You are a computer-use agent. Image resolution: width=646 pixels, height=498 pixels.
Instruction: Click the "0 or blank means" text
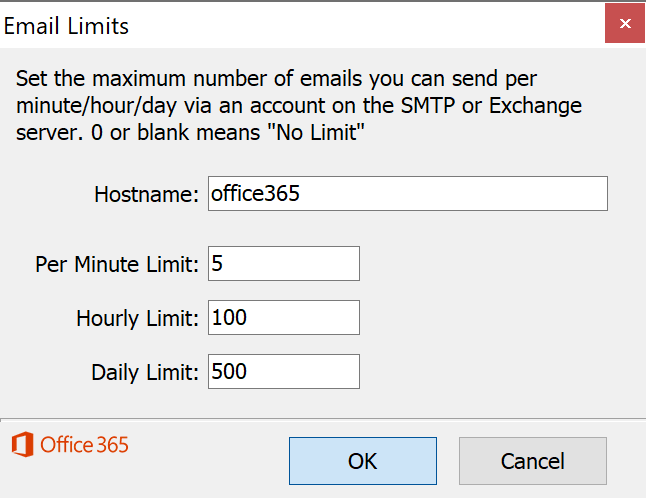[x=176, y=133]
